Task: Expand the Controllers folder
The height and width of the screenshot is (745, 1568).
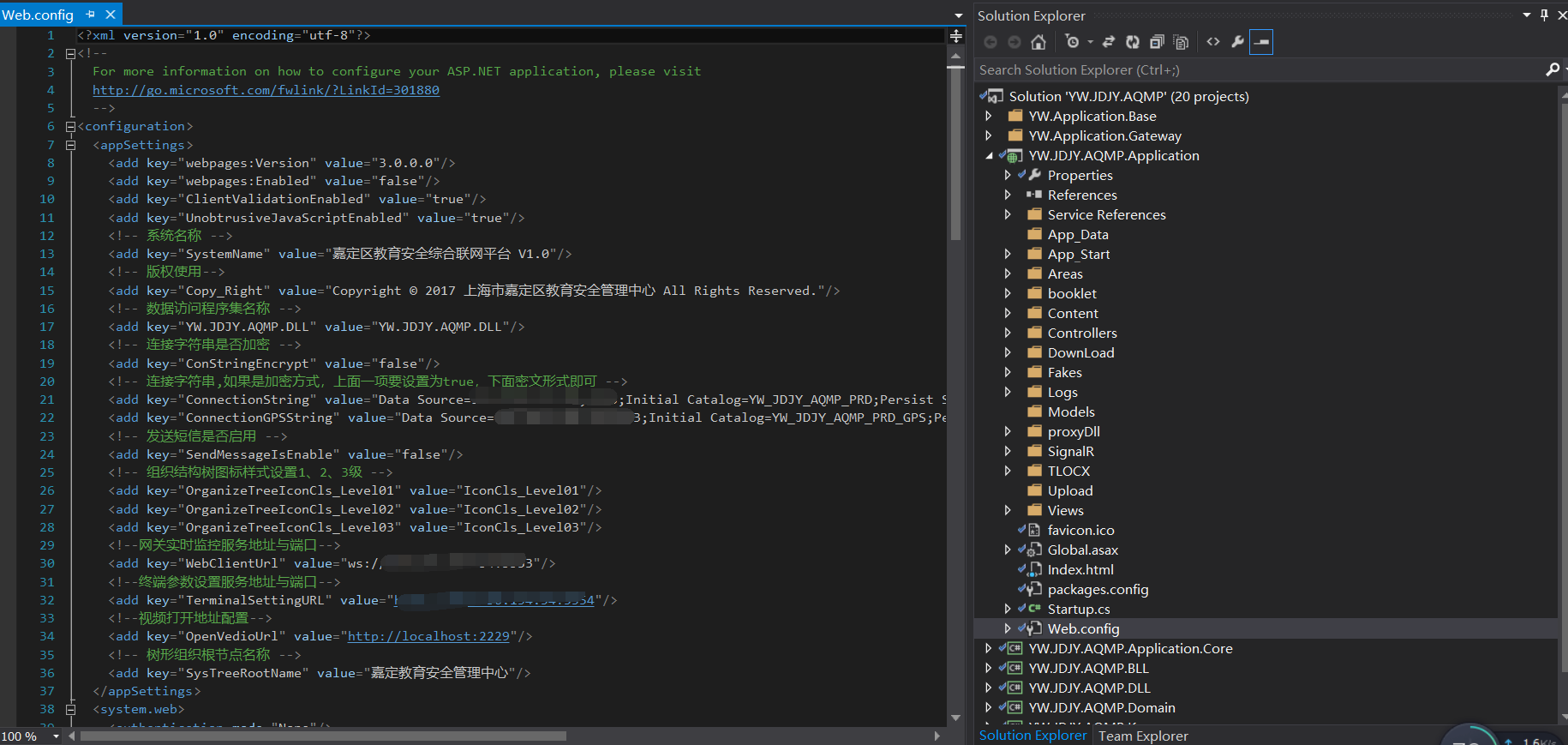Action: pos(1008,333)
